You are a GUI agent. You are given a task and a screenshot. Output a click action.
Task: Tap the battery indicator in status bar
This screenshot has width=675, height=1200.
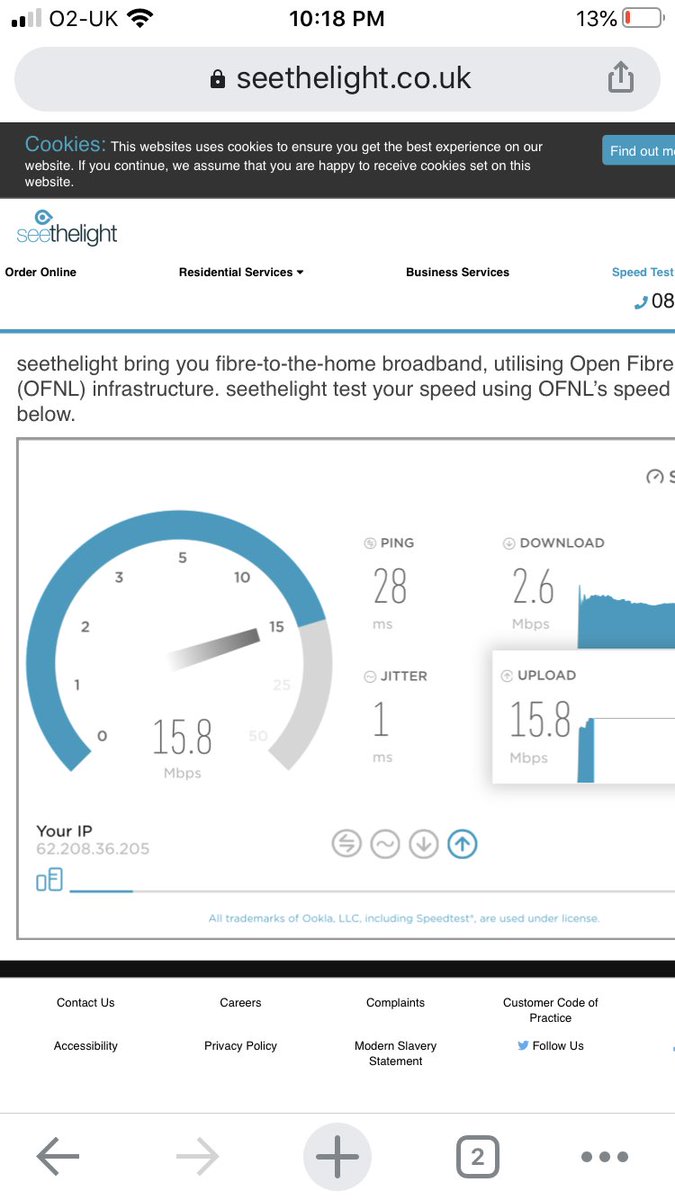(x=643, y=18)
